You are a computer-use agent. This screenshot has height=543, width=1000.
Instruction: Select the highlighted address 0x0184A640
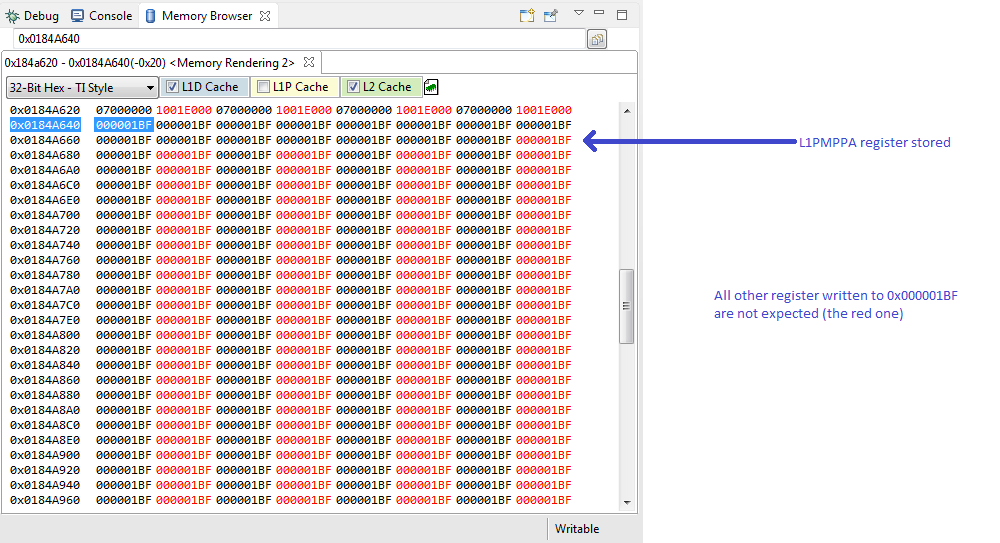tap(45, 125)
